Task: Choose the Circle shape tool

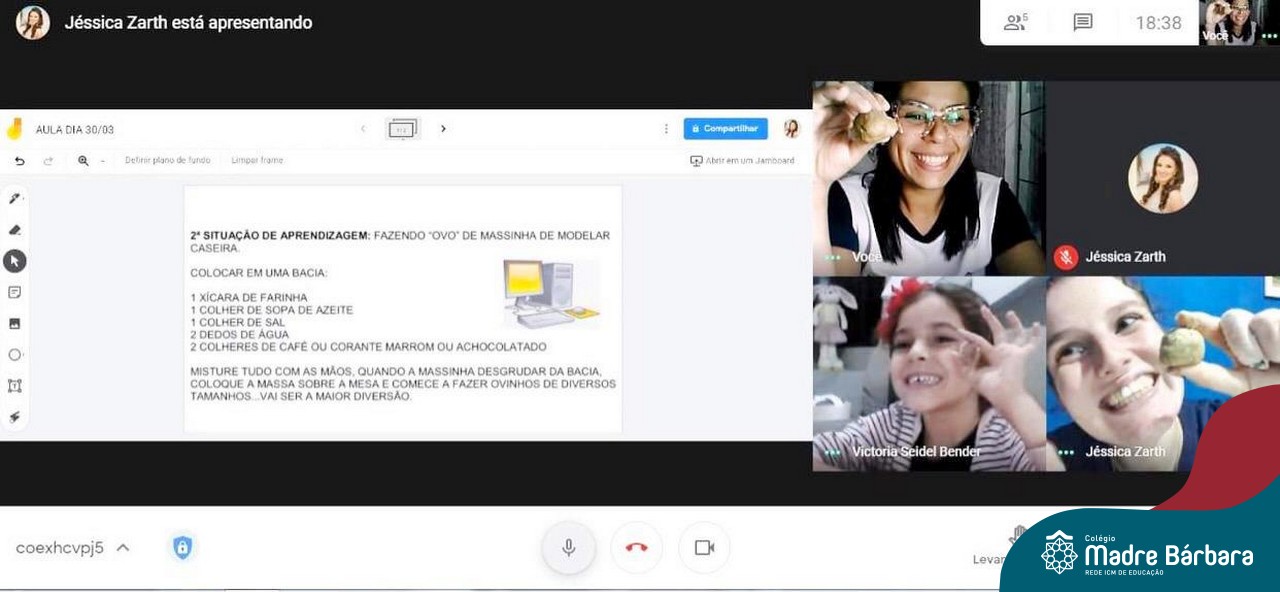Action: point(15,355)
